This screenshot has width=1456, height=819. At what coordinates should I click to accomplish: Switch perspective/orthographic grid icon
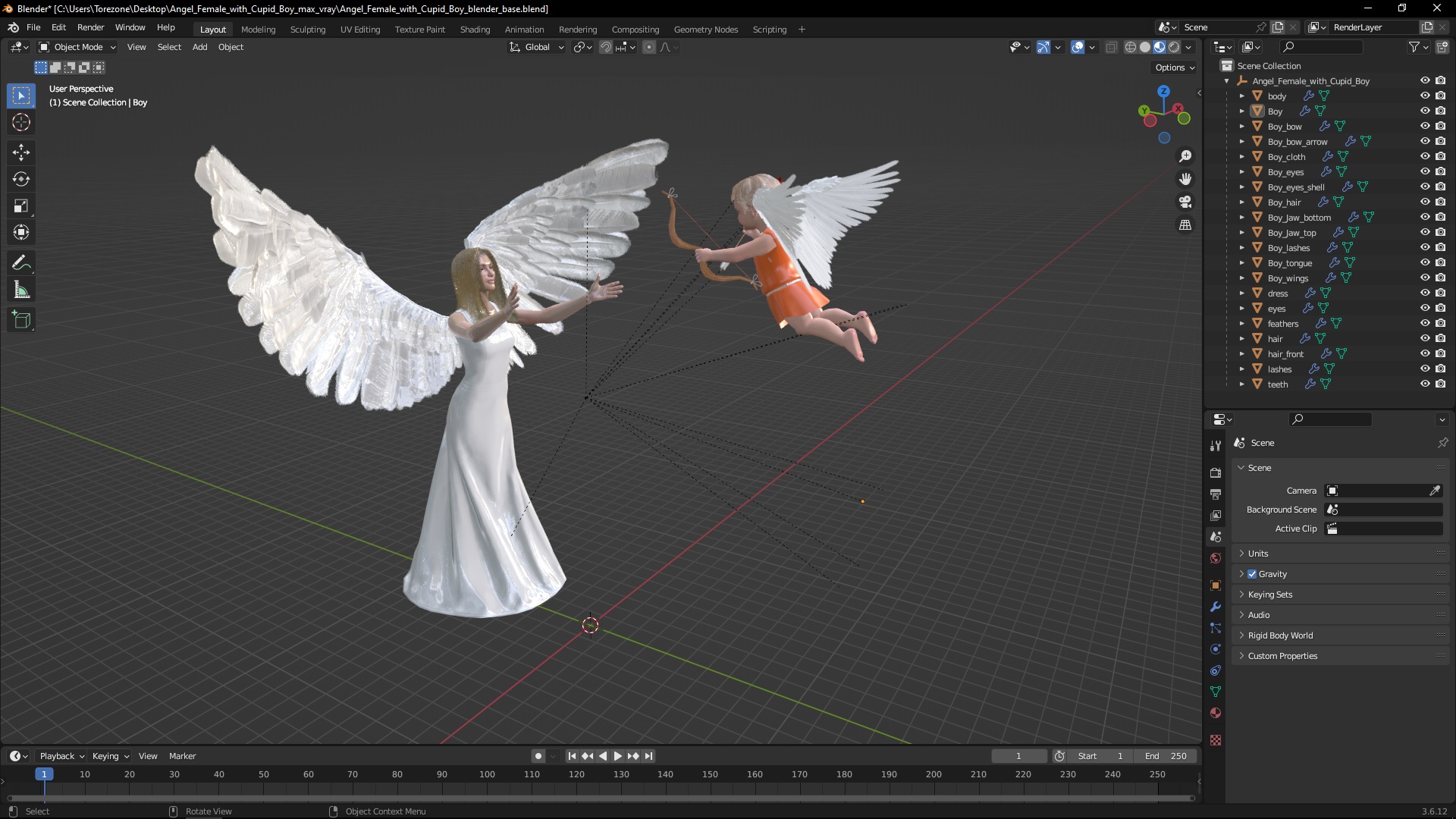pyautogui.click(x=1185, y=225)
